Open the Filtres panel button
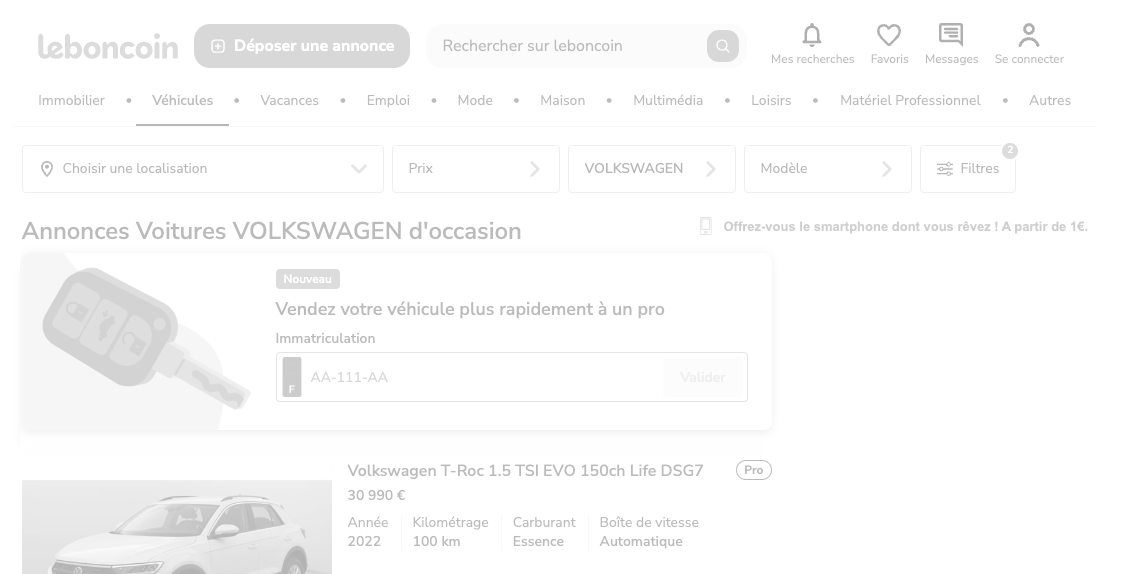Viewport: 1140px width, 574px height. [x=968, y=169]
